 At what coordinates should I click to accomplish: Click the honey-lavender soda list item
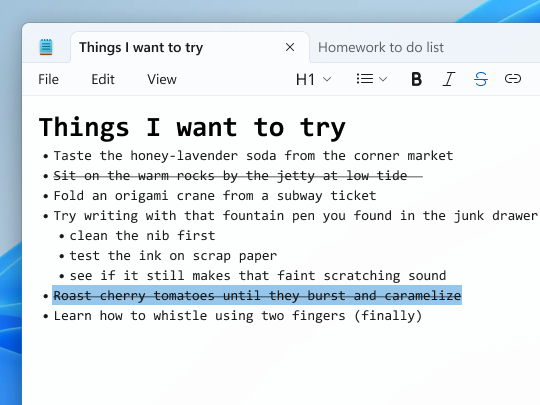(x=253, y=156)
